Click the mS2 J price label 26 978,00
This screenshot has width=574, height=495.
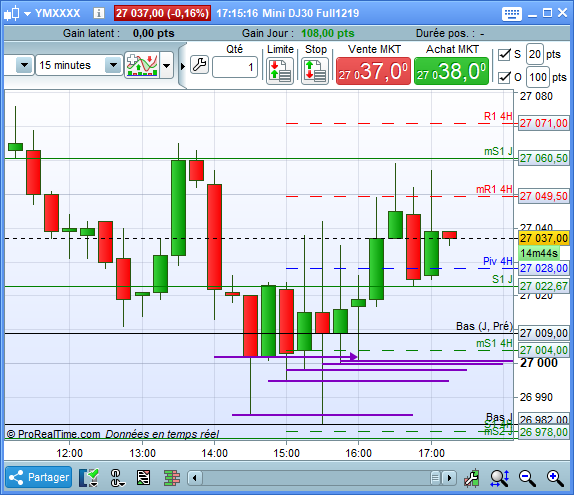(x=544, y=432)
